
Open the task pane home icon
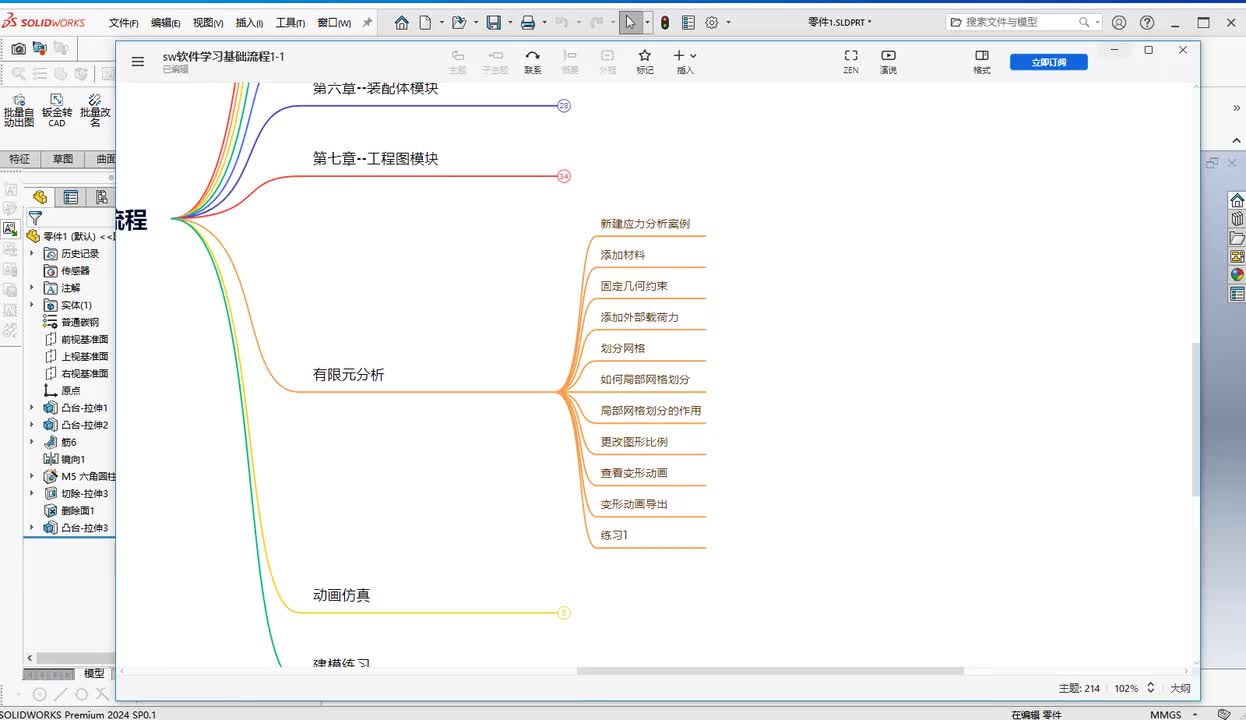1237,201
